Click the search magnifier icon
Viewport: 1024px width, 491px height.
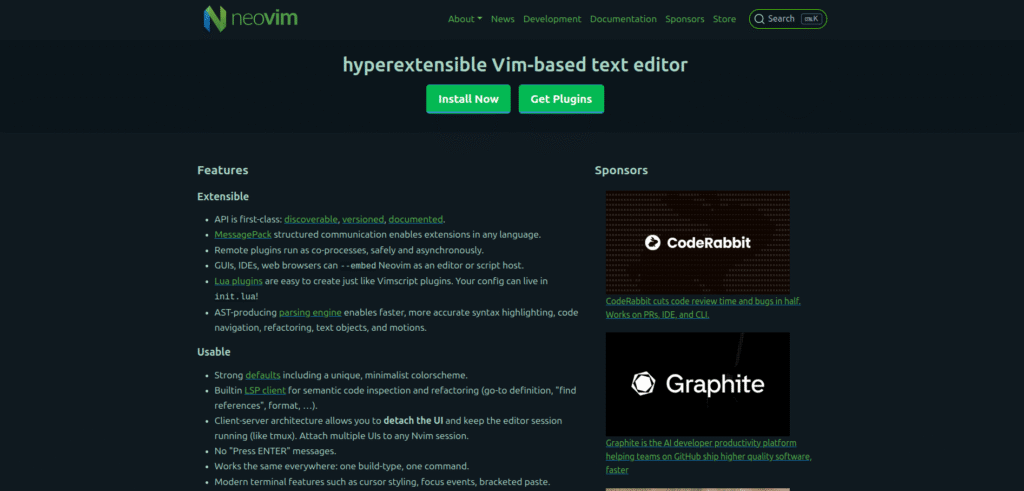759,19
